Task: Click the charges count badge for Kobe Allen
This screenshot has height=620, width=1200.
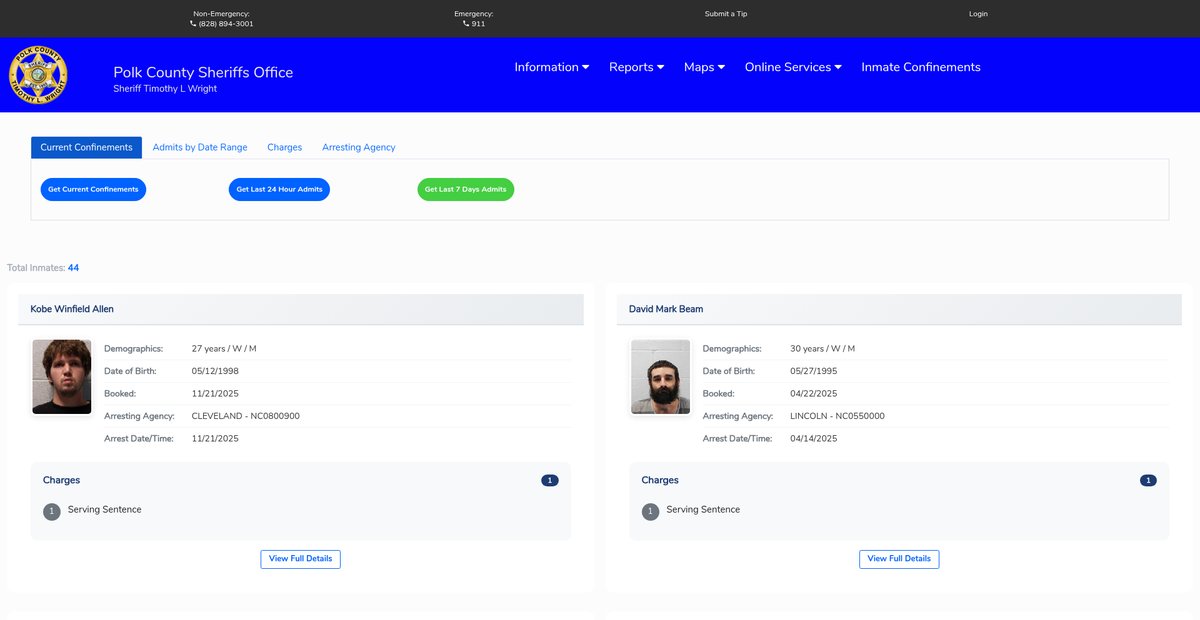Action: coord(550,481)
